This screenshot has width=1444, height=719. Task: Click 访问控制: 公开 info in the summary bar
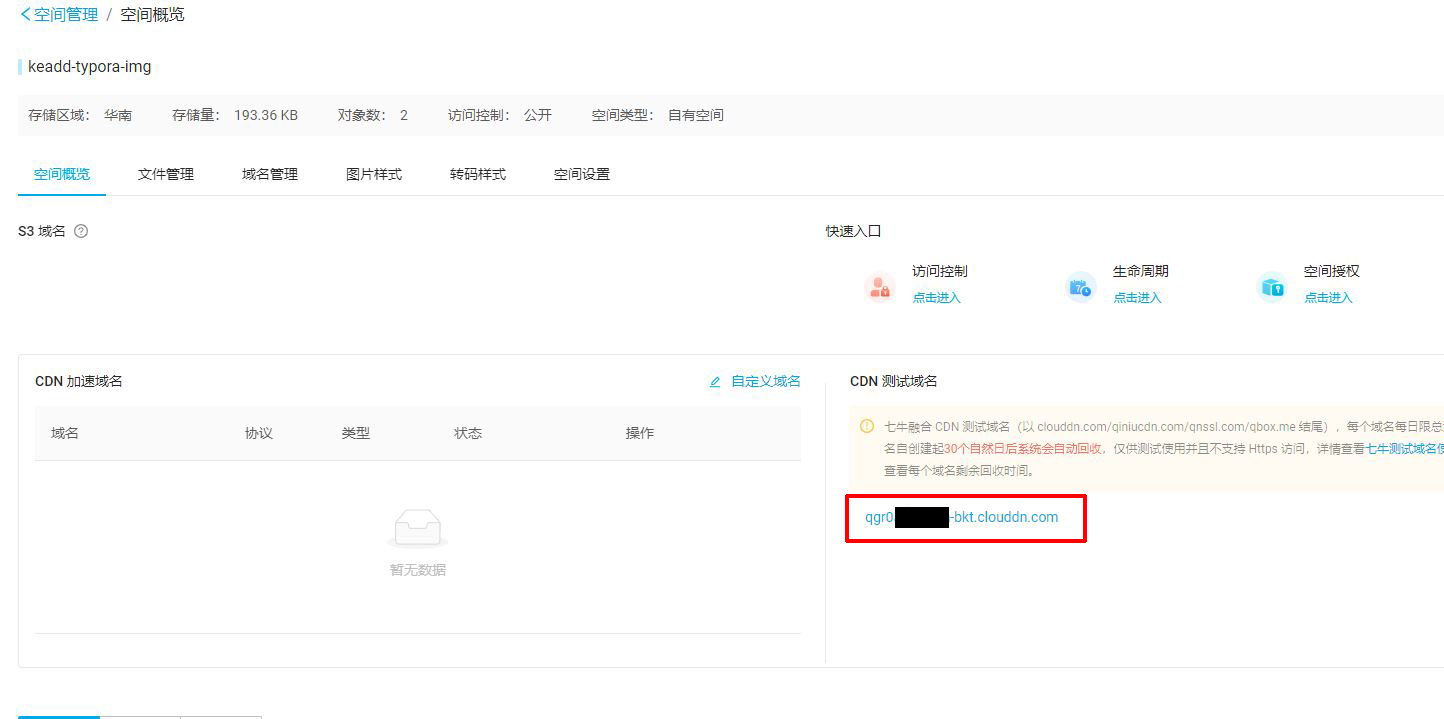click(500, 115)
